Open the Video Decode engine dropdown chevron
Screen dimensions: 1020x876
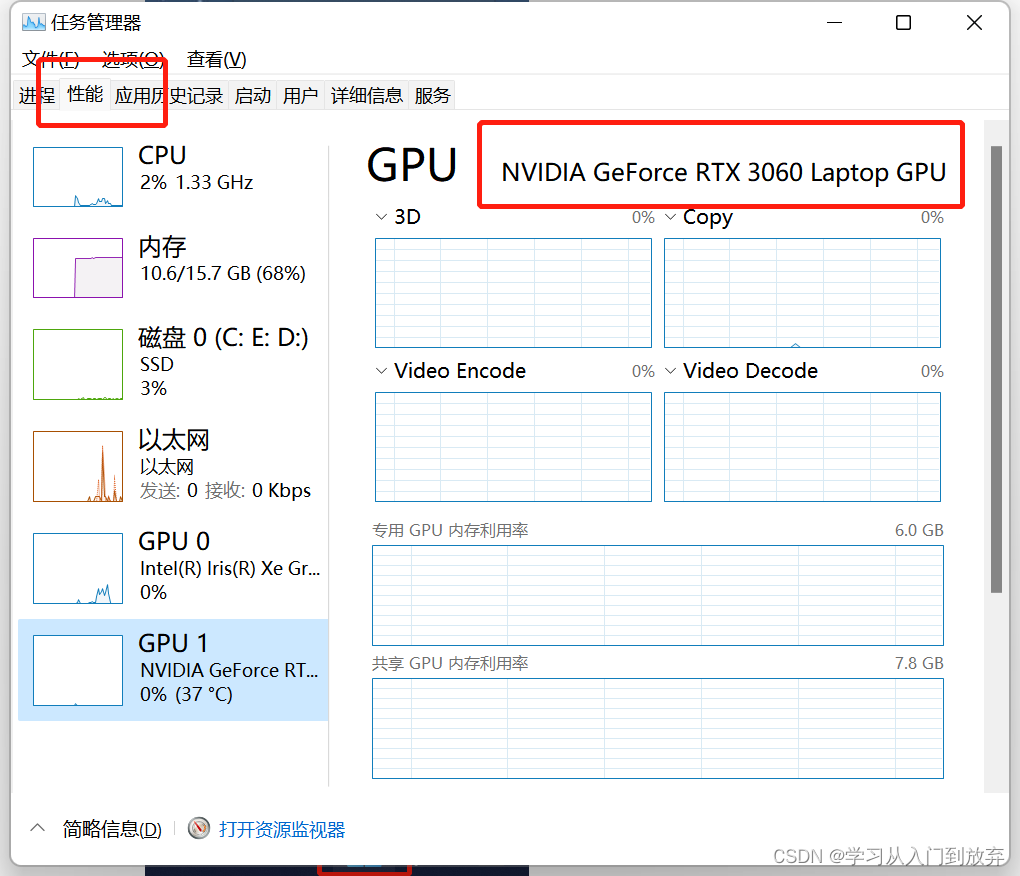670,371
